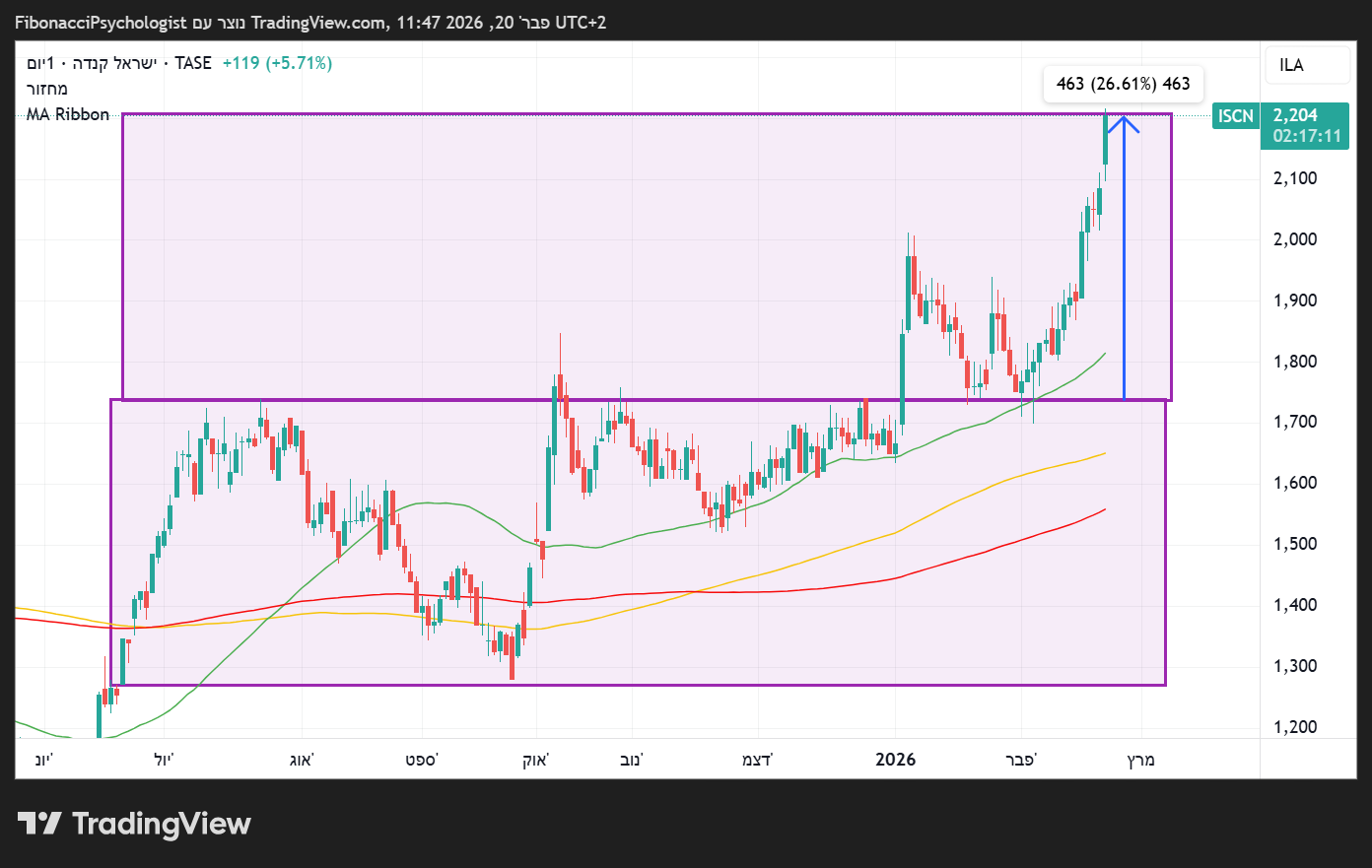This screenshot has width=1372, height=868.
Task: Click the 2,100 price axis label
Action: (1295, 178)
